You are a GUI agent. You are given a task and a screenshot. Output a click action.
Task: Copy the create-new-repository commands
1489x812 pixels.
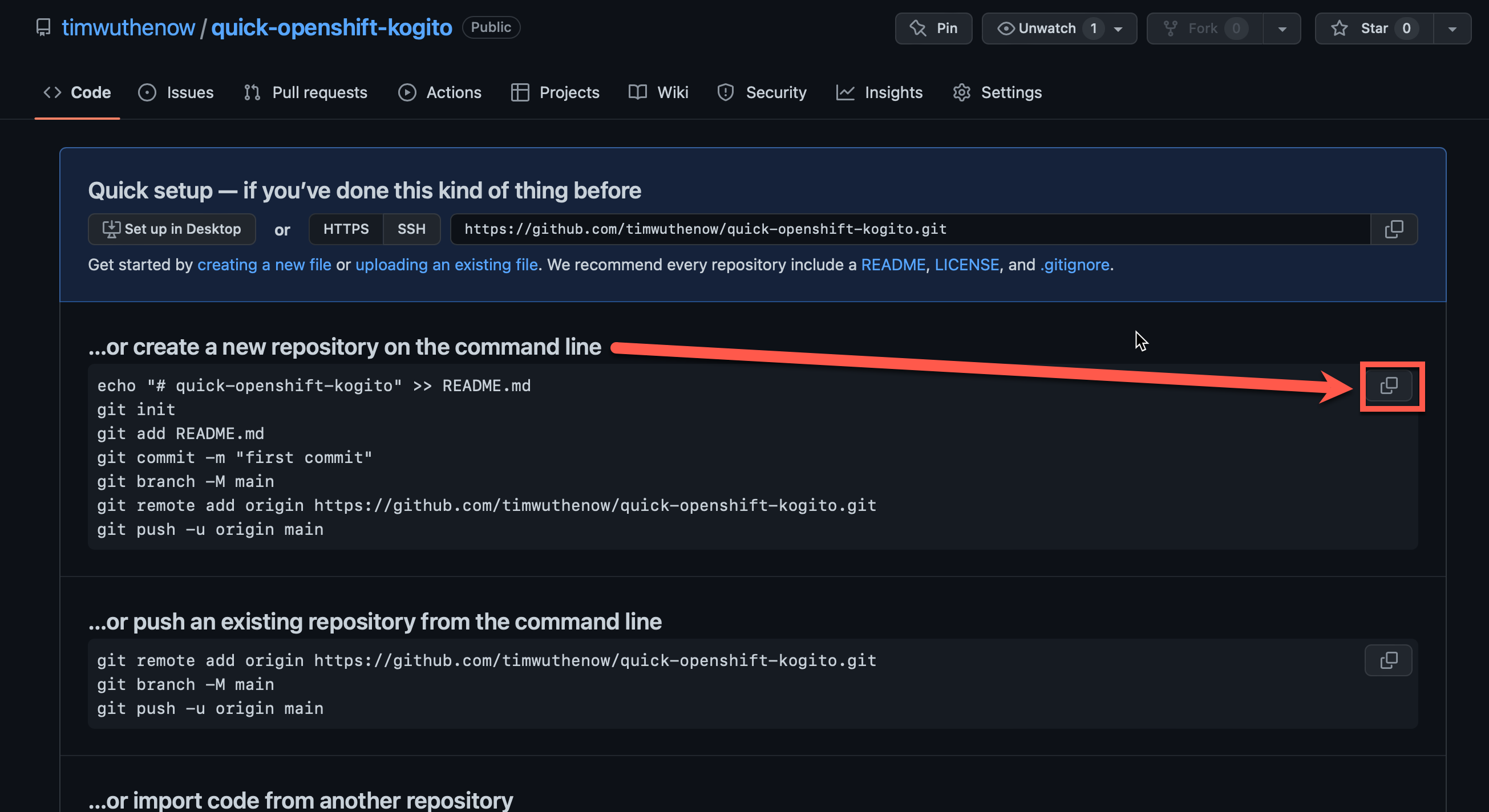[1388, 385]
